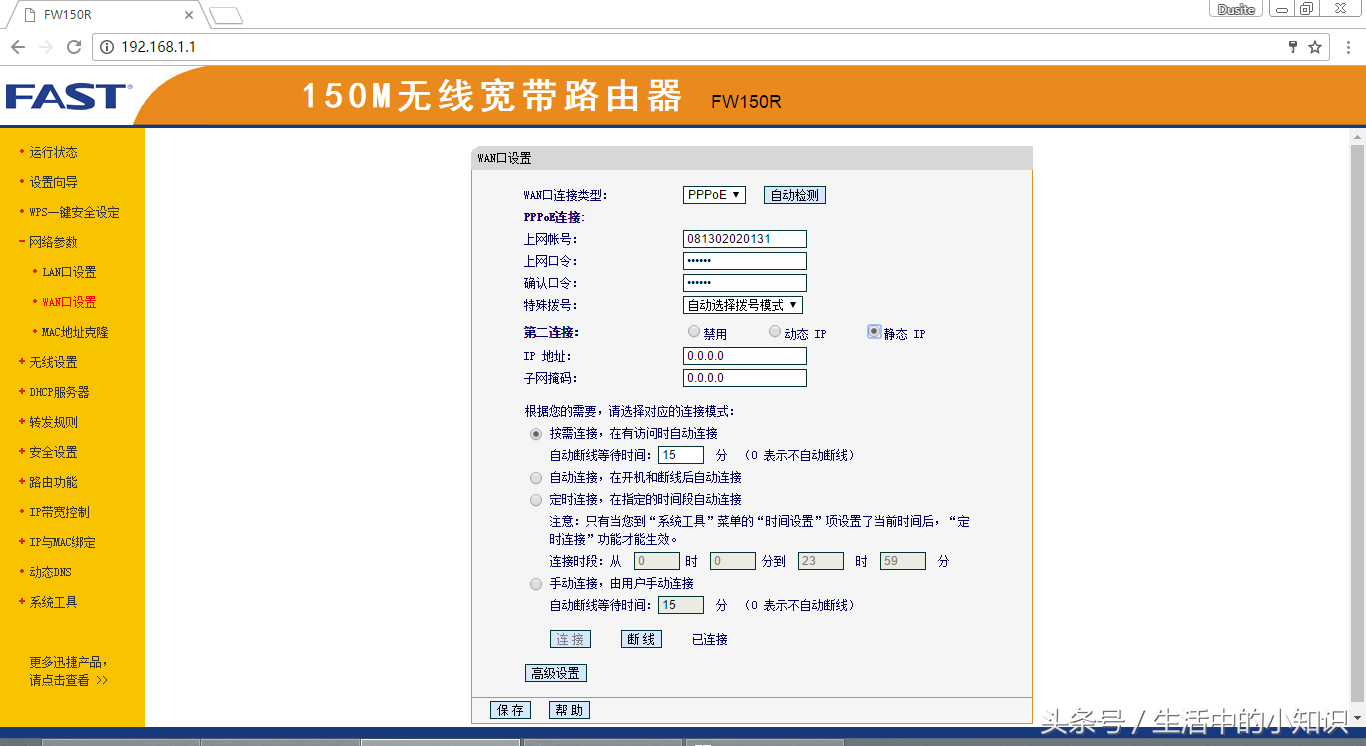The width and height of the screenshot is (1366, 746).
Task: Open a new browser tab
Action: coord(226,15)
